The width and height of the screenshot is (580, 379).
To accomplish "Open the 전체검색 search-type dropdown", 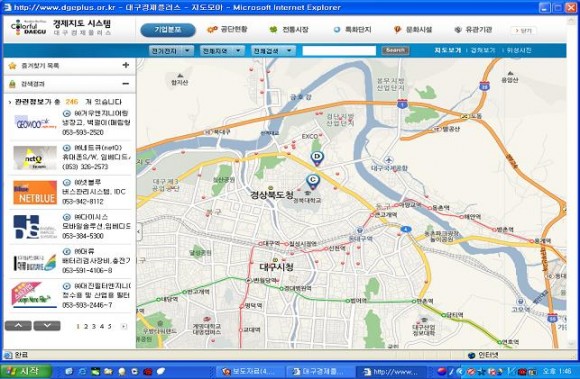I will pos(273,51).
